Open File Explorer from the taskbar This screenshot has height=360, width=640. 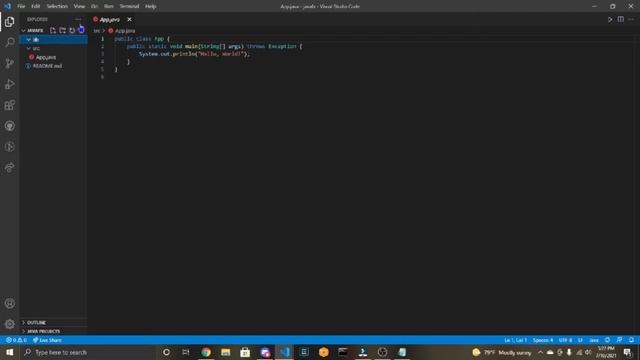pos(225,352)
